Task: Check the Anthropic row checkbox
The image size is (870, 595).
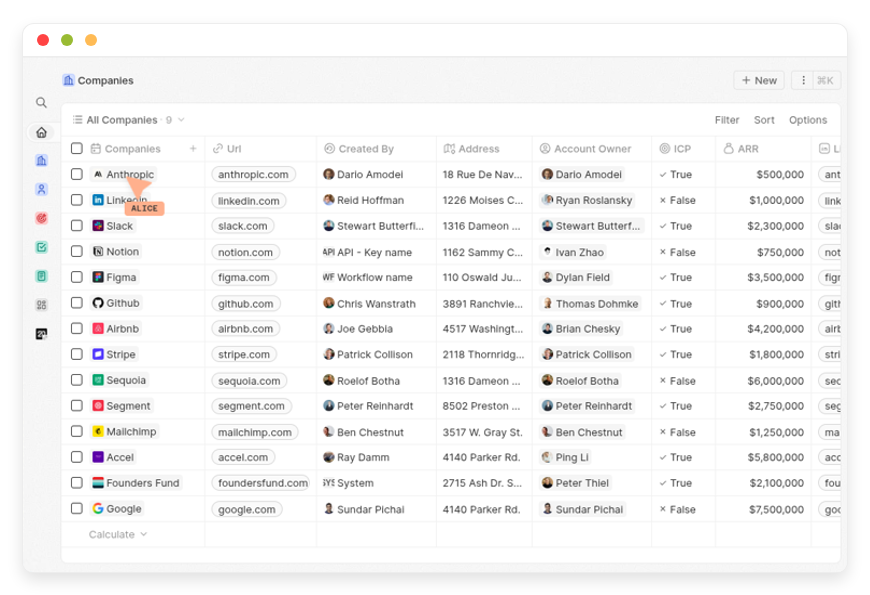Action: (x=77, y=174)
